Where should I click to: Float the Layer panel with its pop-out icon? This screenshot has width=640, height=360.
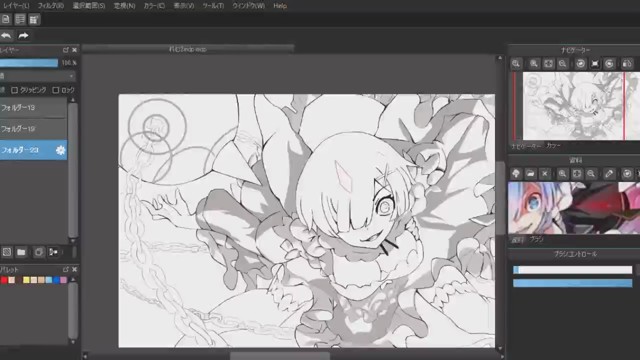tap(66, 50)
